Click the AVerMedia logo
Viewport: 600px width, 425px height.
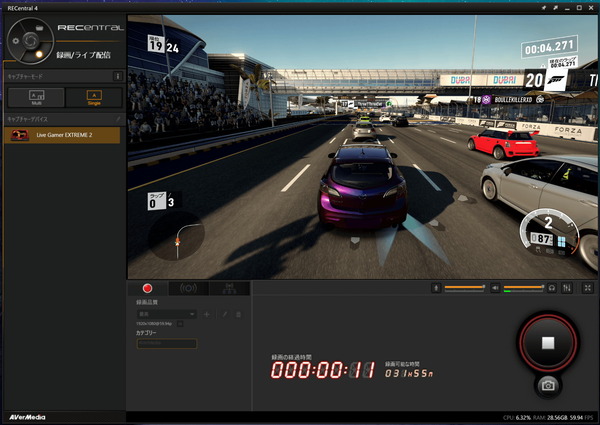(27, 417)
